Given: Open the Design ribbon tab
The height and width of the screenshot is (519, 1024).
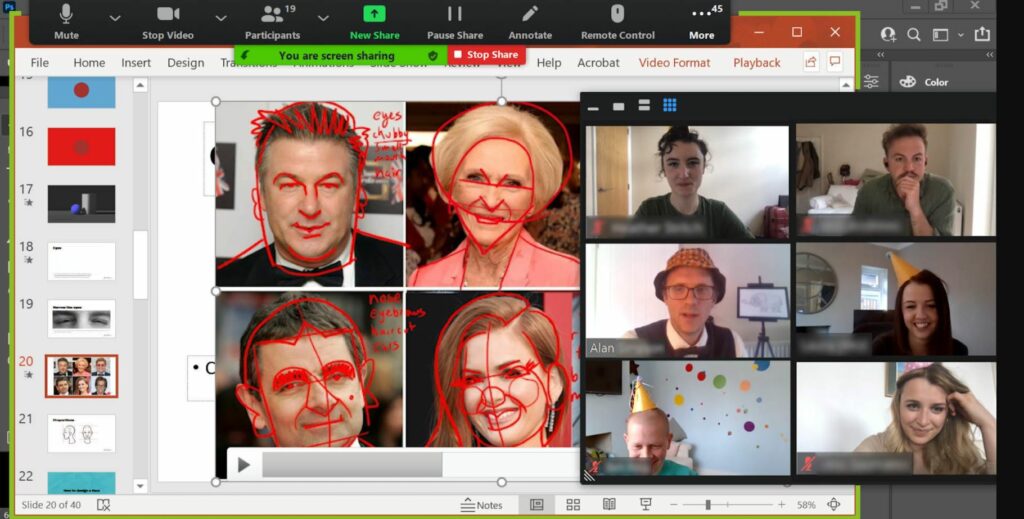Looking at the screenshot, I should (x=185, y=63).
